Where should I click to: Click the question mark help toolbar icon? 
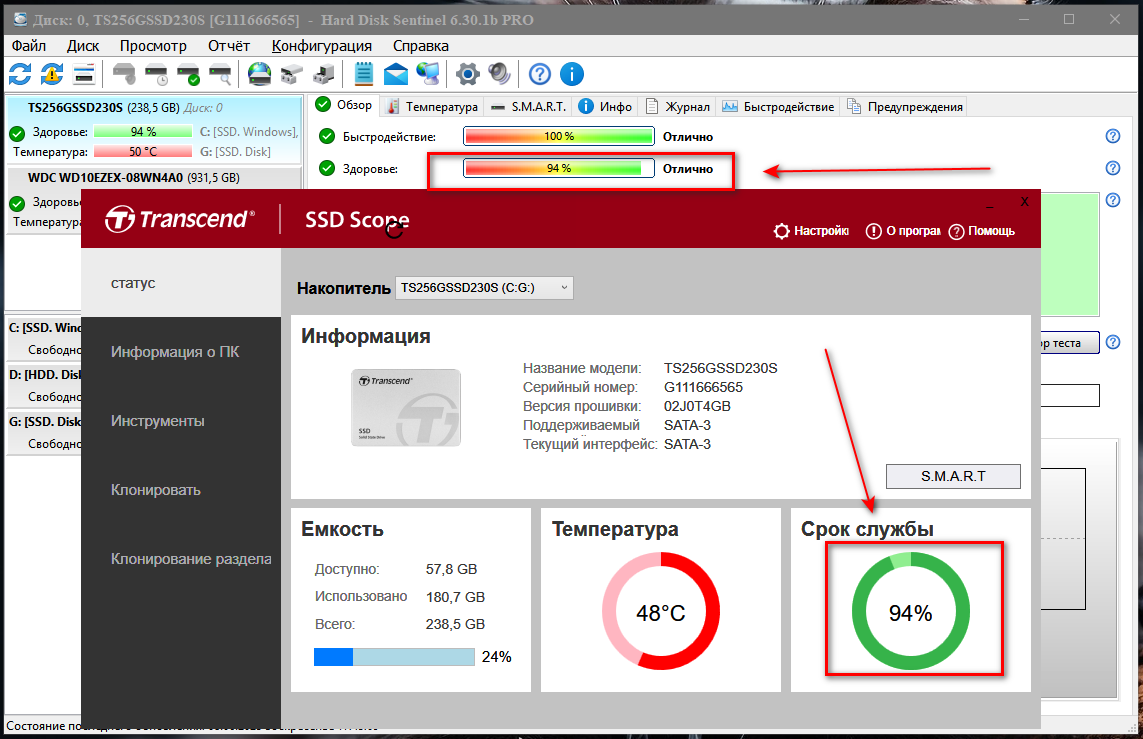click(x=540, y=74)
